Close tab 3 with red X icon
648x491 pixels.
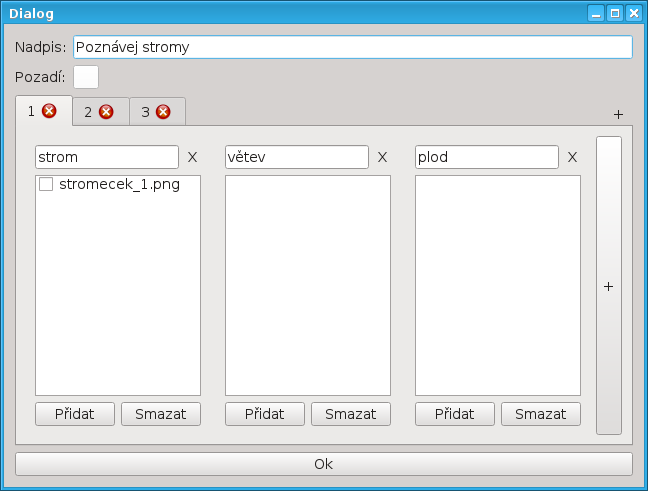point(163,112)
